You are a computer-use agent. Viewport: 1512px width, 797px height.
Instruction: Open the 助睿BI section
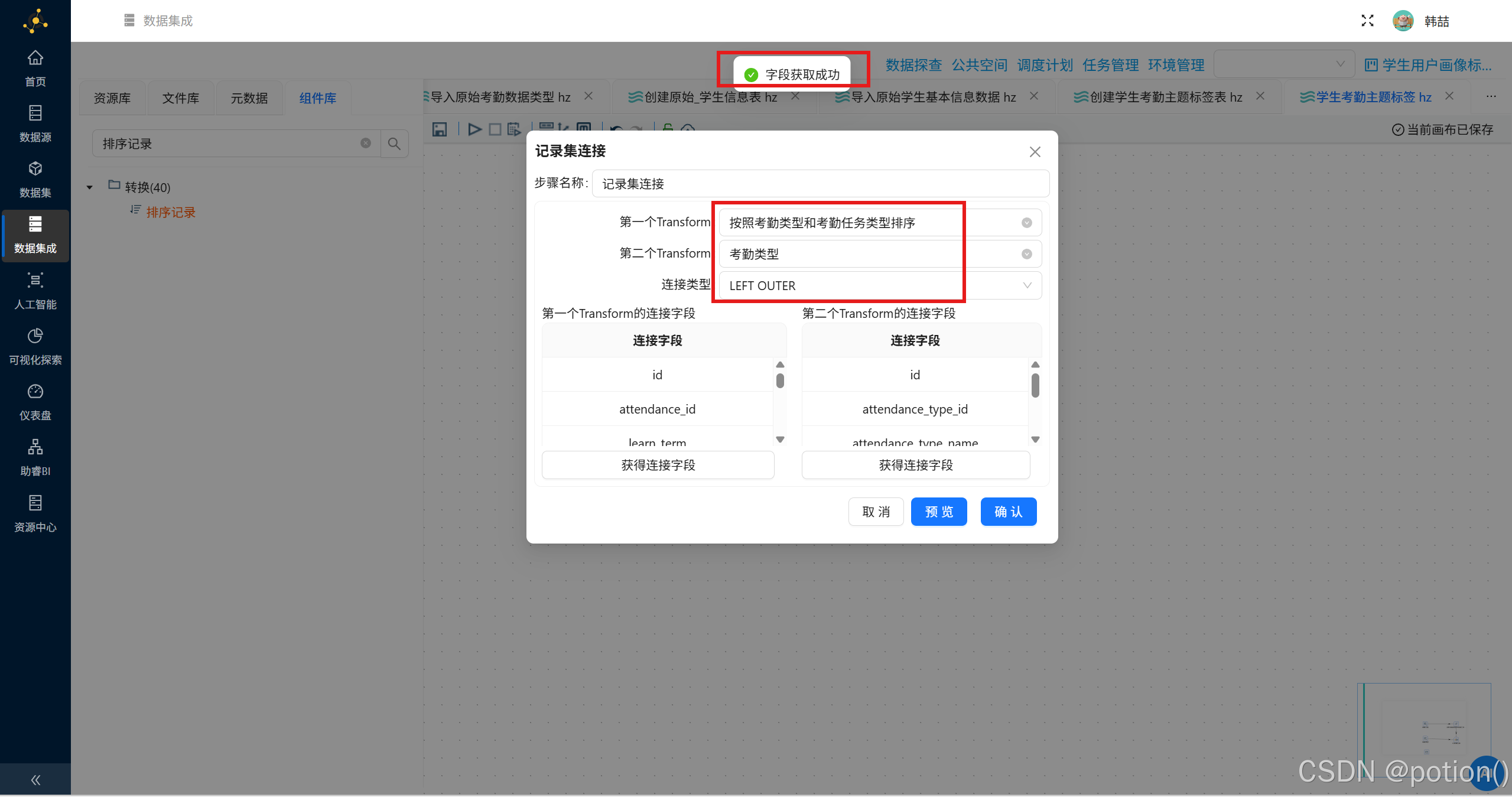[35, 458]
